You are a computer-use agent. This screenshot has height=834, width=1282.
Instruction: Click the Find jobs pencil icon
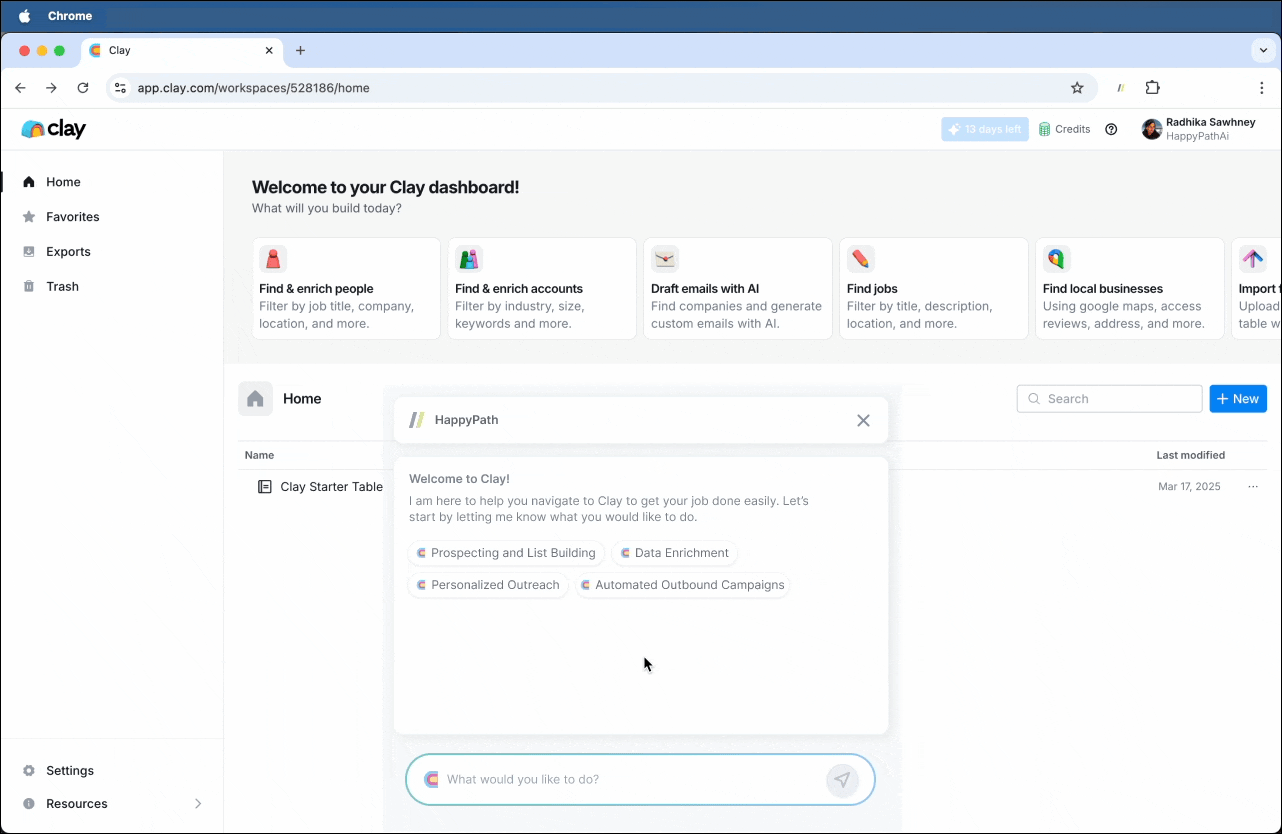click(x=861, y=259)
